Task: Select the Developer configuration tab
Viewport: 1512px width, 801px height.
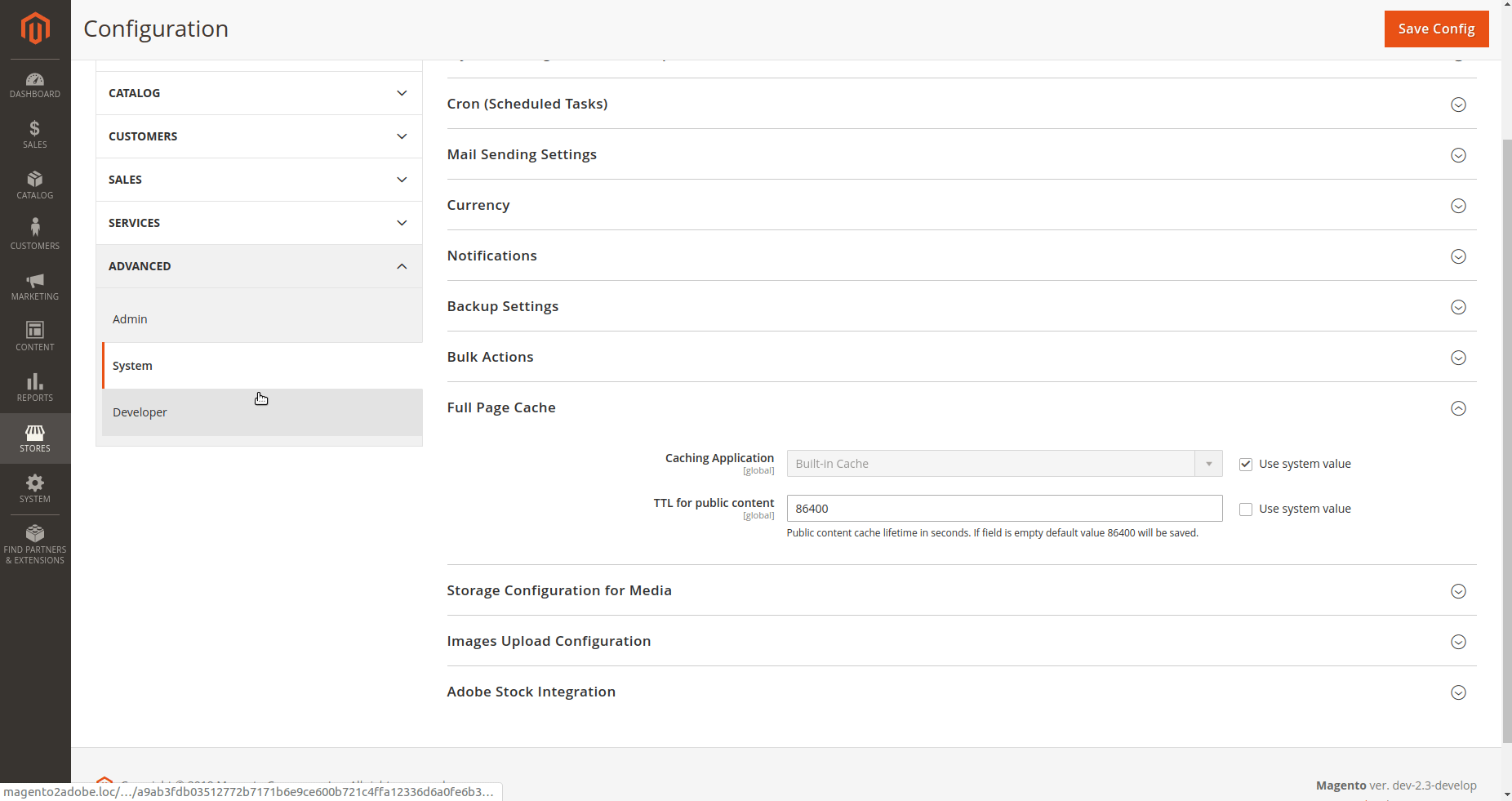Action: click(x=262, y=412)
